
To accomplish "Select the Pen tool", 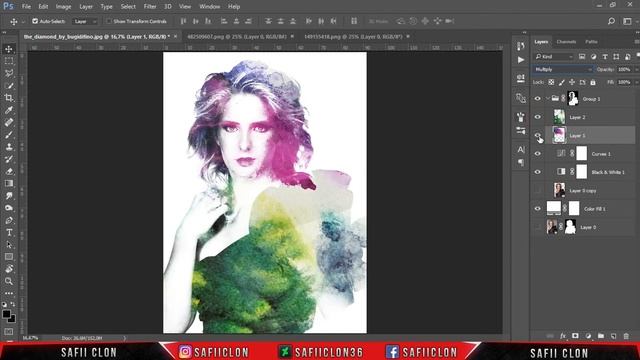I will click(9, 220).
